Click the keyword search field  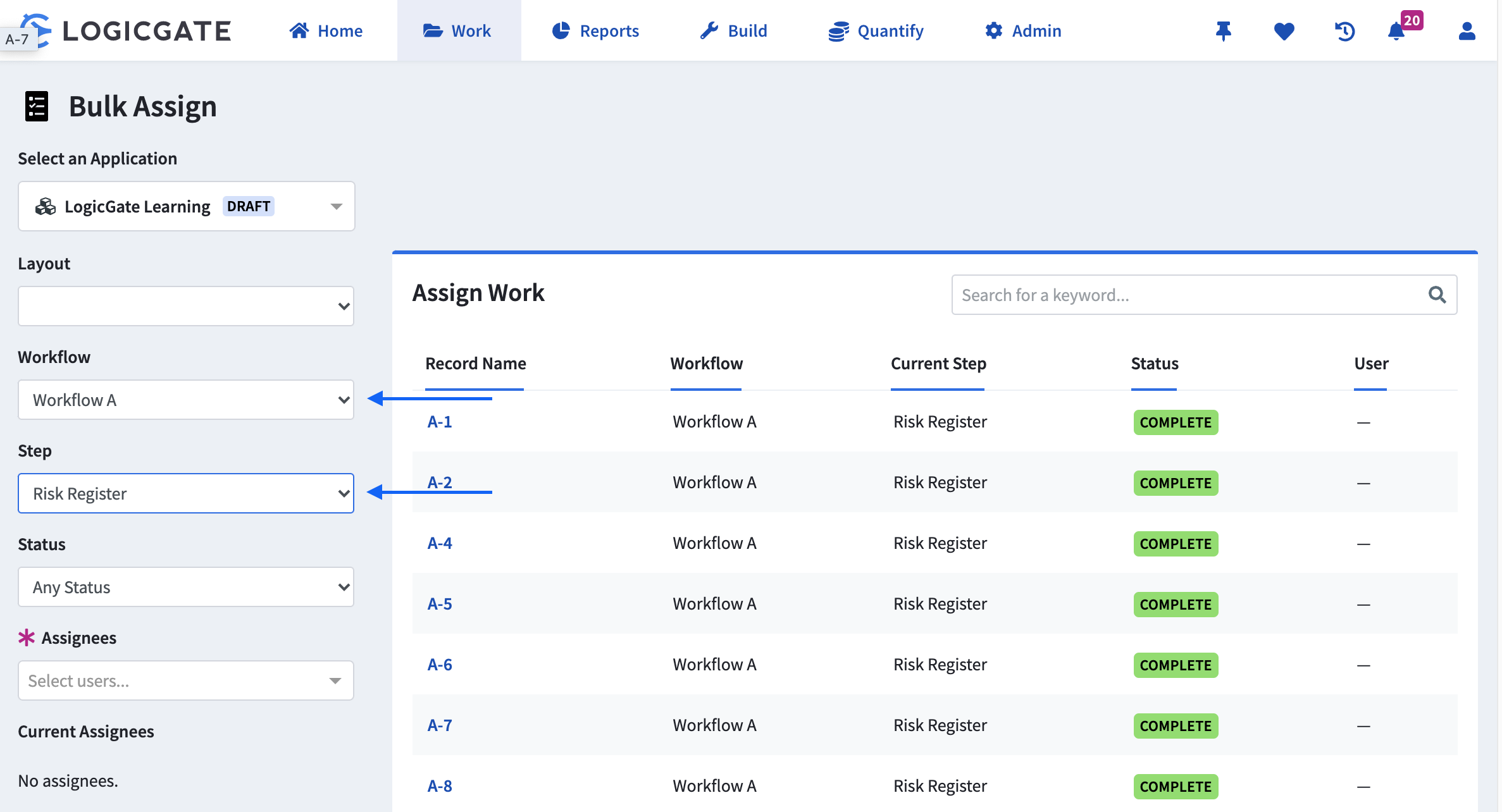pos(1204,295)
